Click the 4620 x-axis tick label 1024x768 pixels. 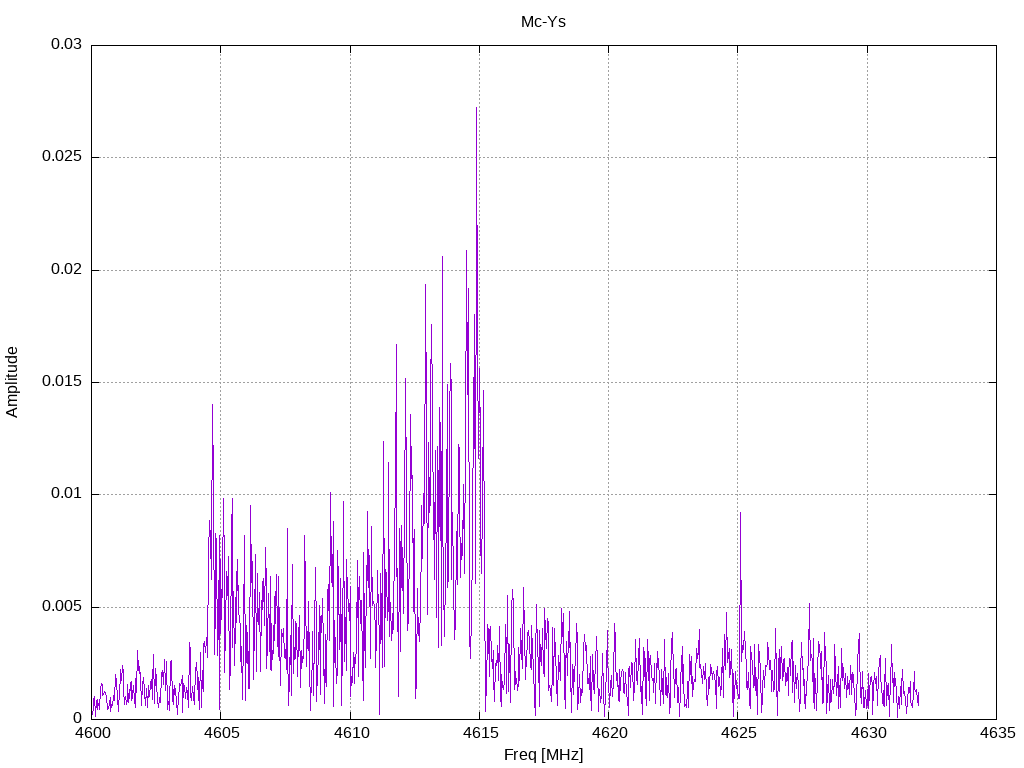pos(609,733)
